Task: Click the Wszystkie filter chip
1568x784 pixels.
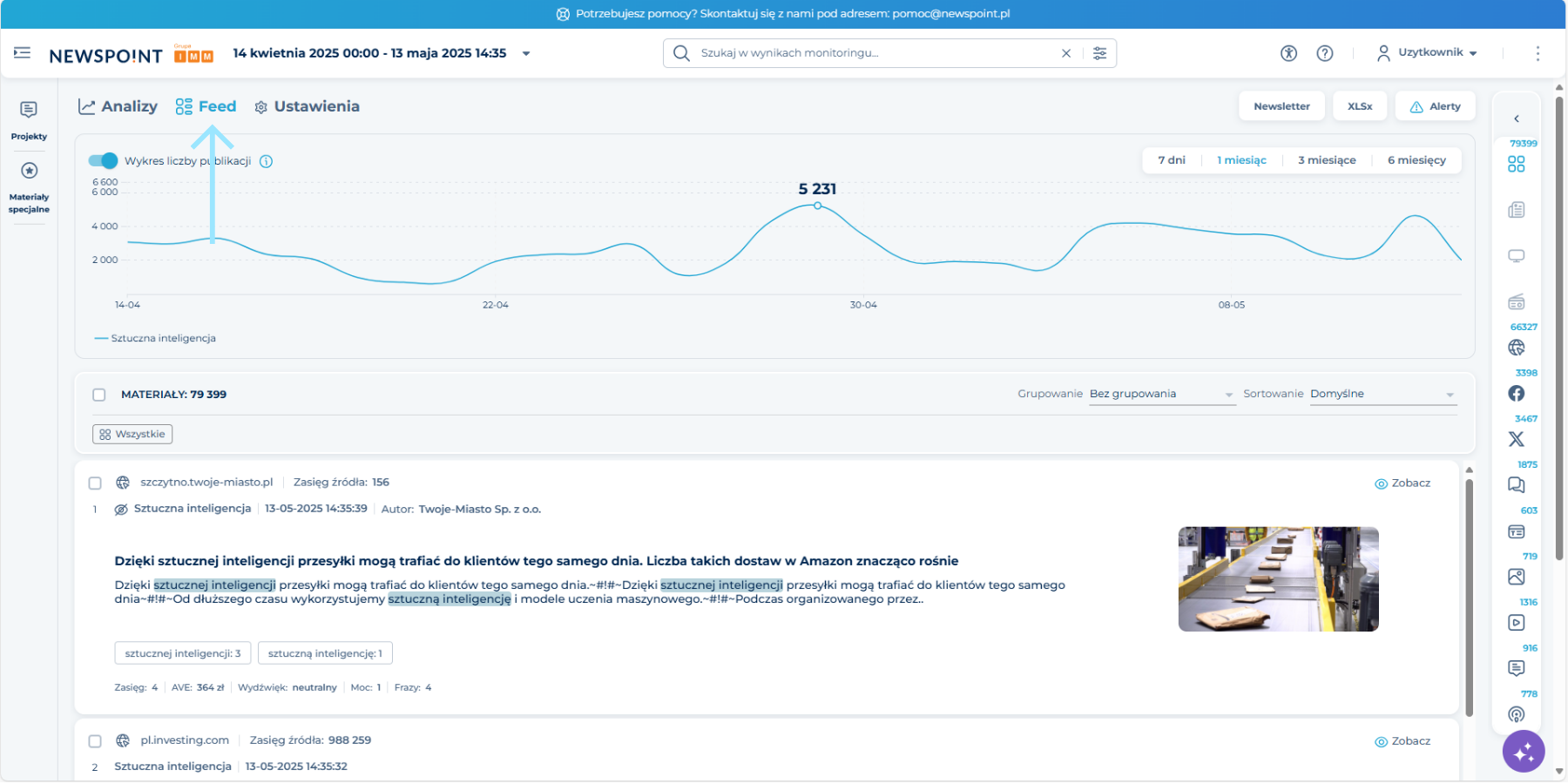Action: [x=132, y=434]
